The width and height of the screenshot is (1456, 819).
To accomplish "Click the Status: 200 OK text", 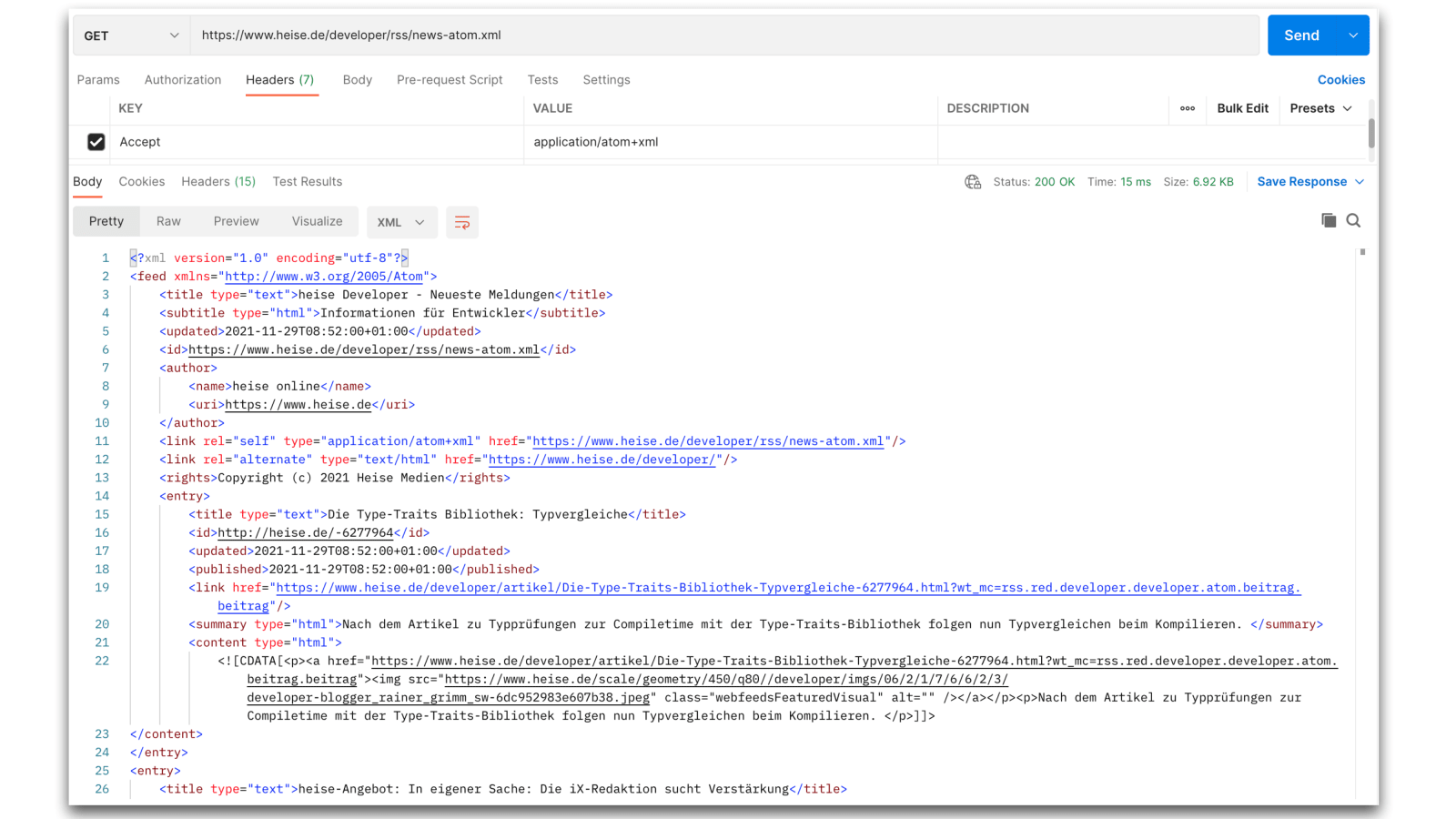I will pyautogui.click(x=1034, y=182).
